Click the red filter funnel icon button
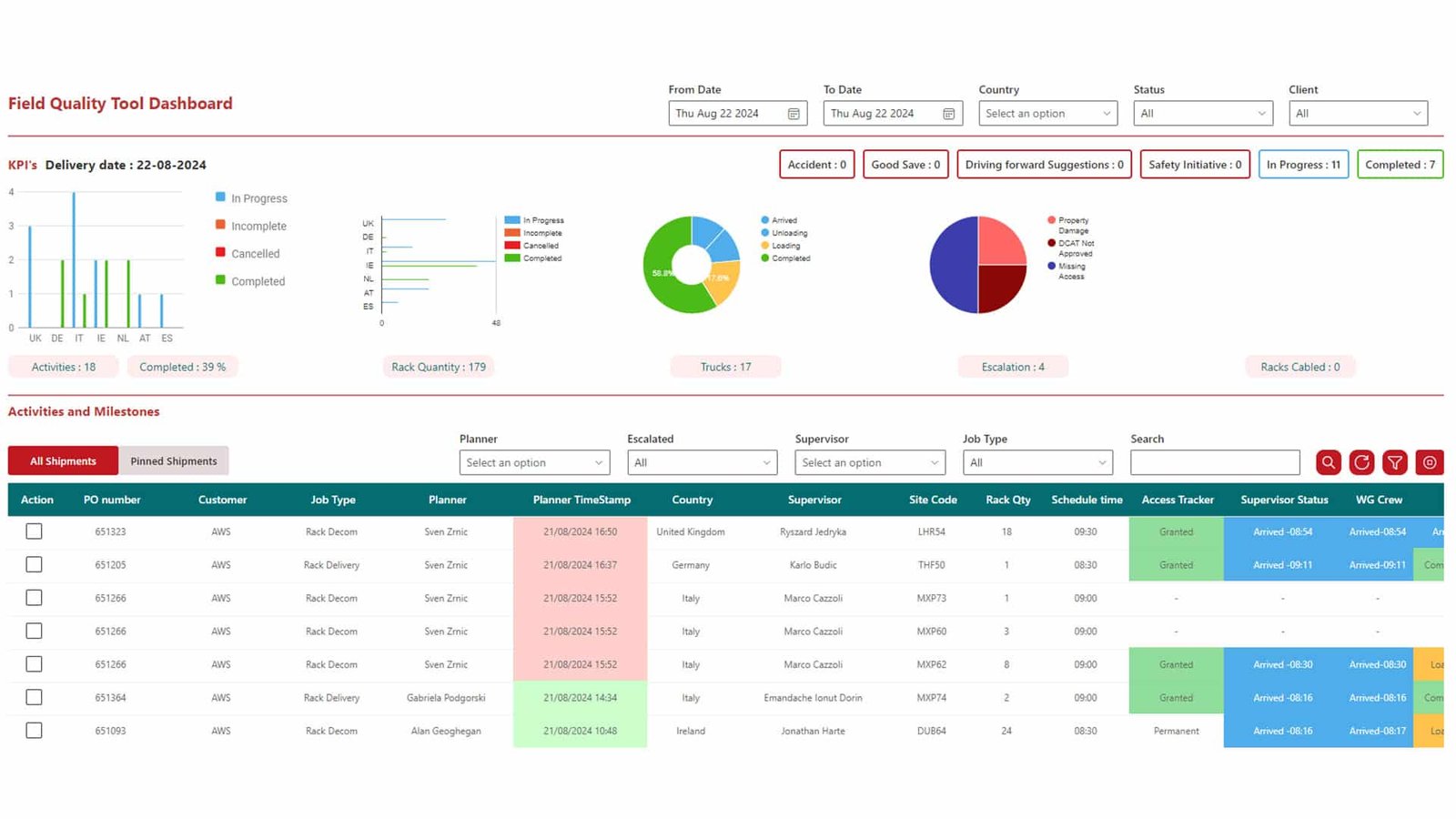Image resolution: width=1456 pixels, height=819 pixels. pos(1395,462)
